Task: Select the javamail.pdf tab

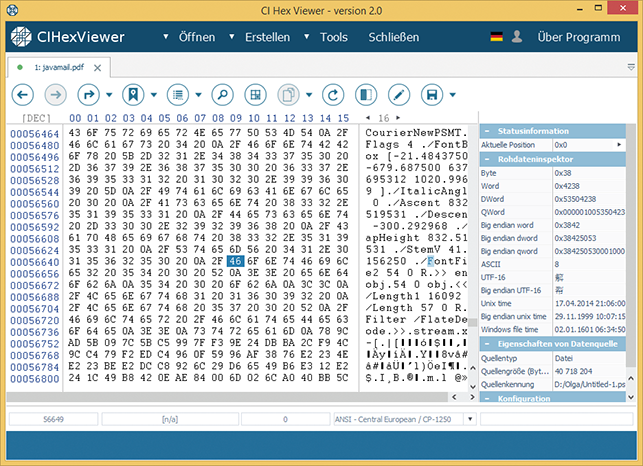Action: pos(59,67)
